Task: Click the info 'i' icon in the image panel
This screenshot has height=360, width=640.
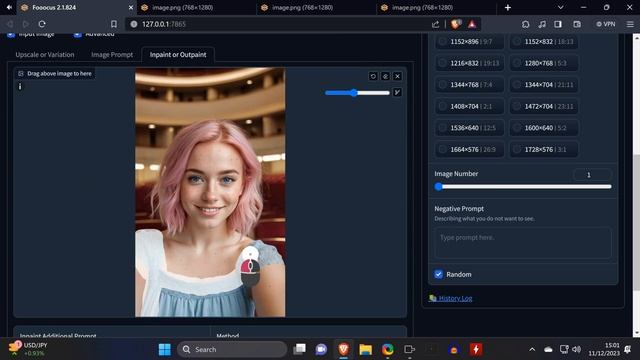Action: click(x=20, y=87)
